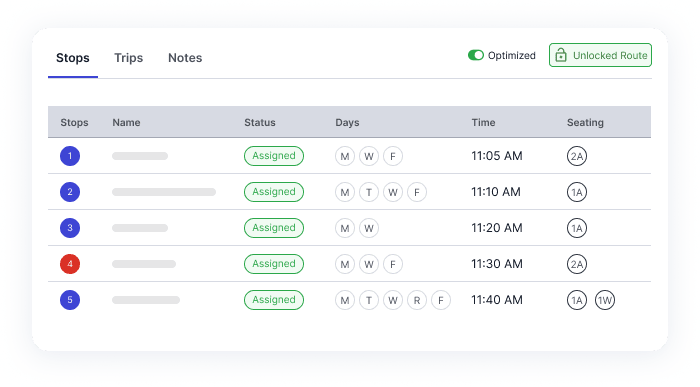Viewport: 700px width, 387px height.
Task: Turn off the Optimized toggle switch
Action: point(476,55)
